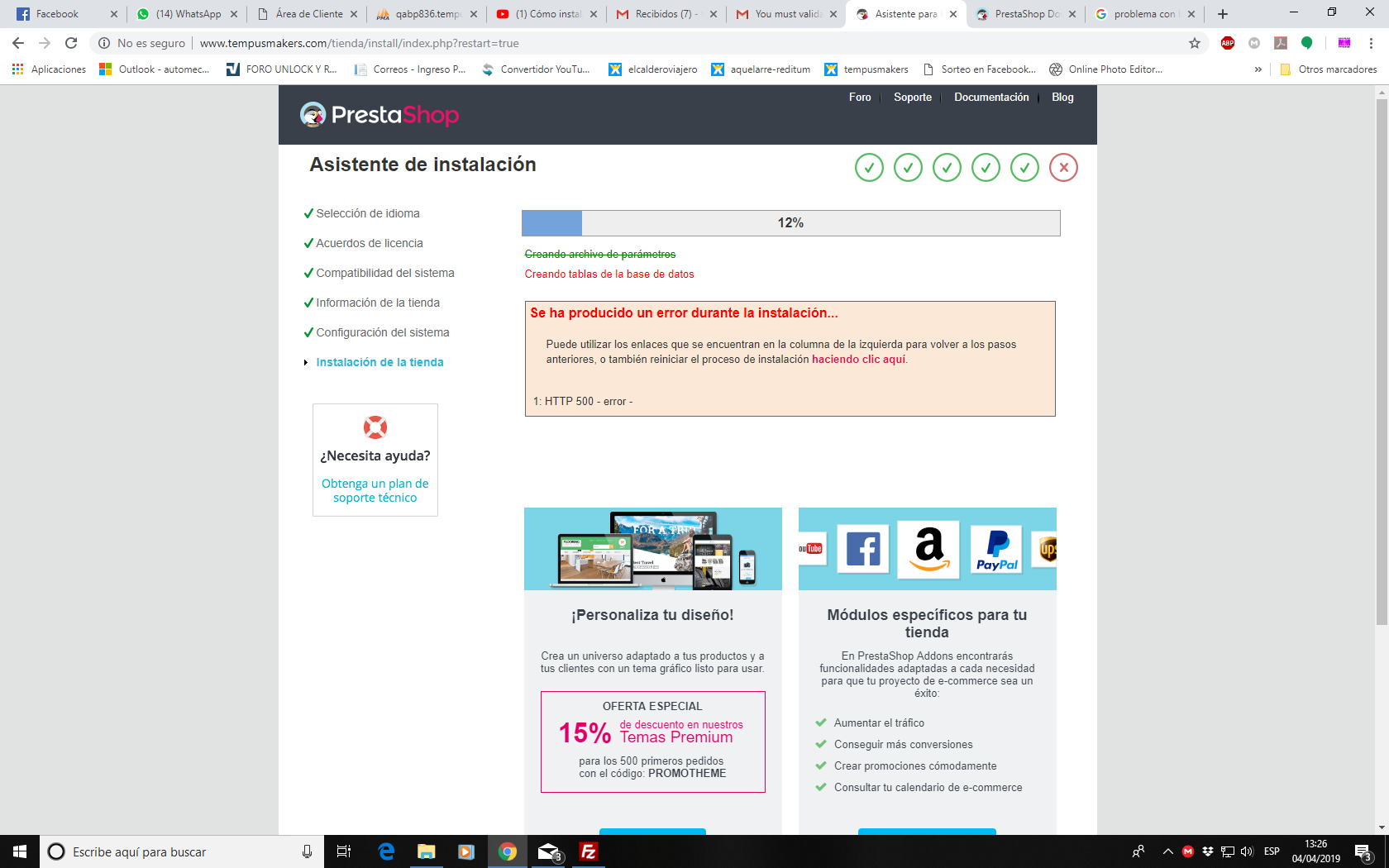Open the 'Otros marcadores' bookmarks folder

point(1329,69)
